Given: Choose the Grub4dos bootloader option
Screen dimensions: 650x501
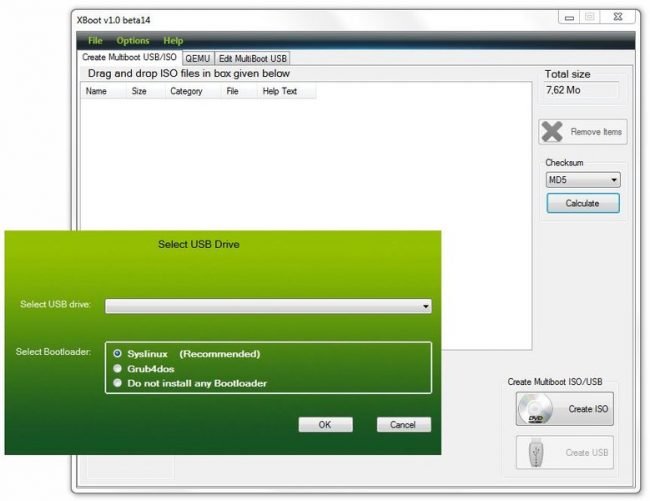Looking at the screenshot, I should point(119,368).
